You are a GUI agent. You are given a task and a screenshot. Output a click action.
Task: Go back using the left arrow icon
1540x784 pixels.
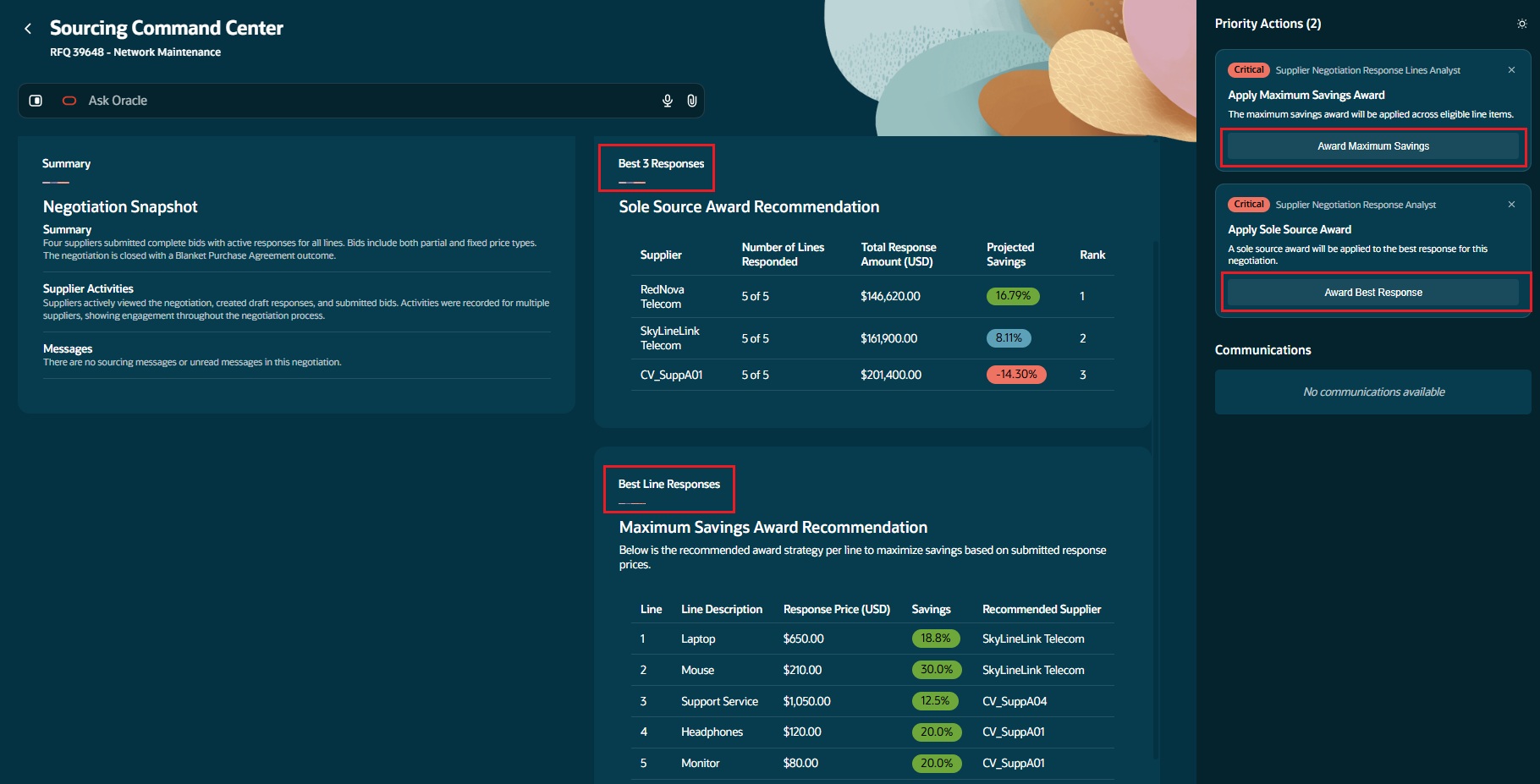[28, 29]
